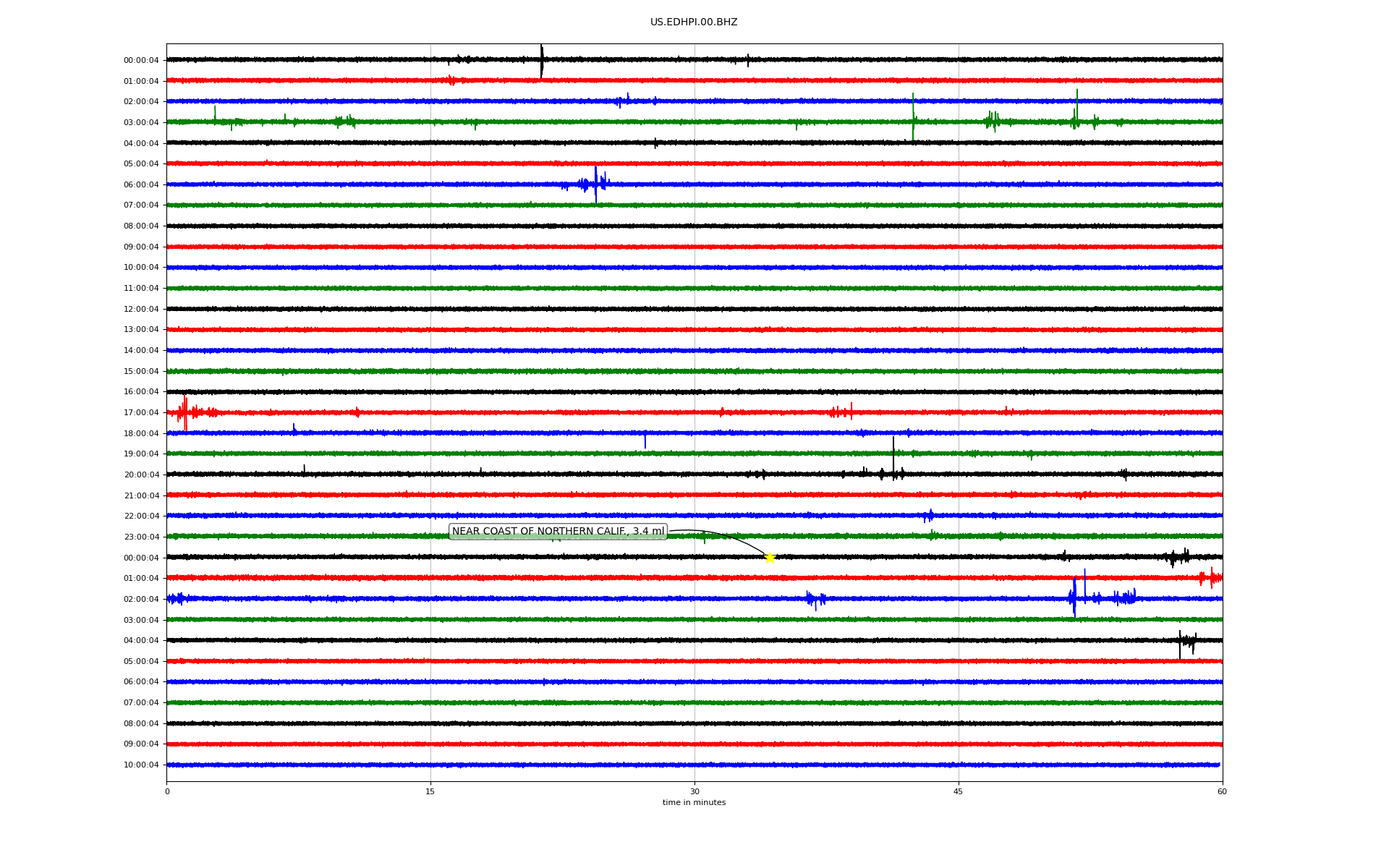Image resolution: width=1389 pixels, height=868 pixels.
Task: Click the 00:00:04 time label at top
Action: click(x=141, y=61)
